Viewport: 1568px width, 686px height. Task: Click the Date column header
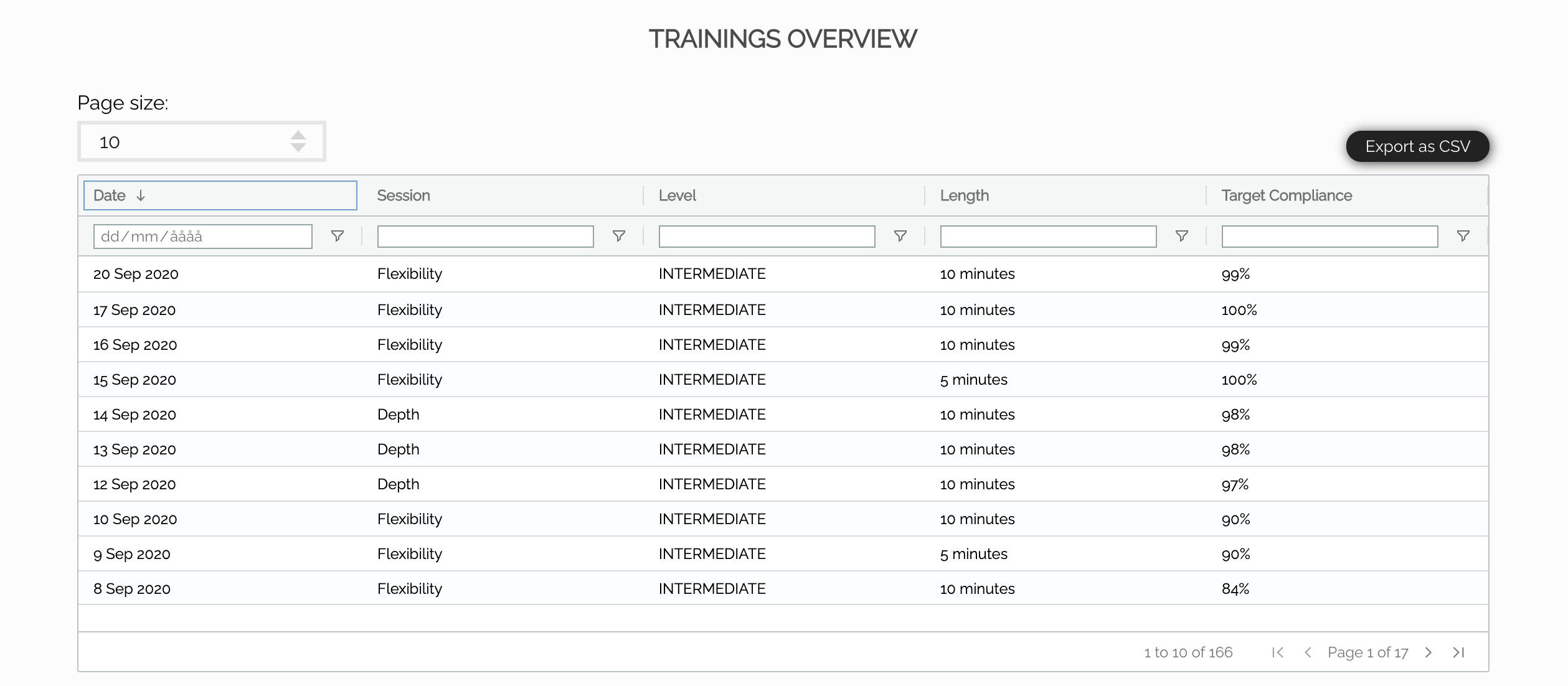click(220, 195)
